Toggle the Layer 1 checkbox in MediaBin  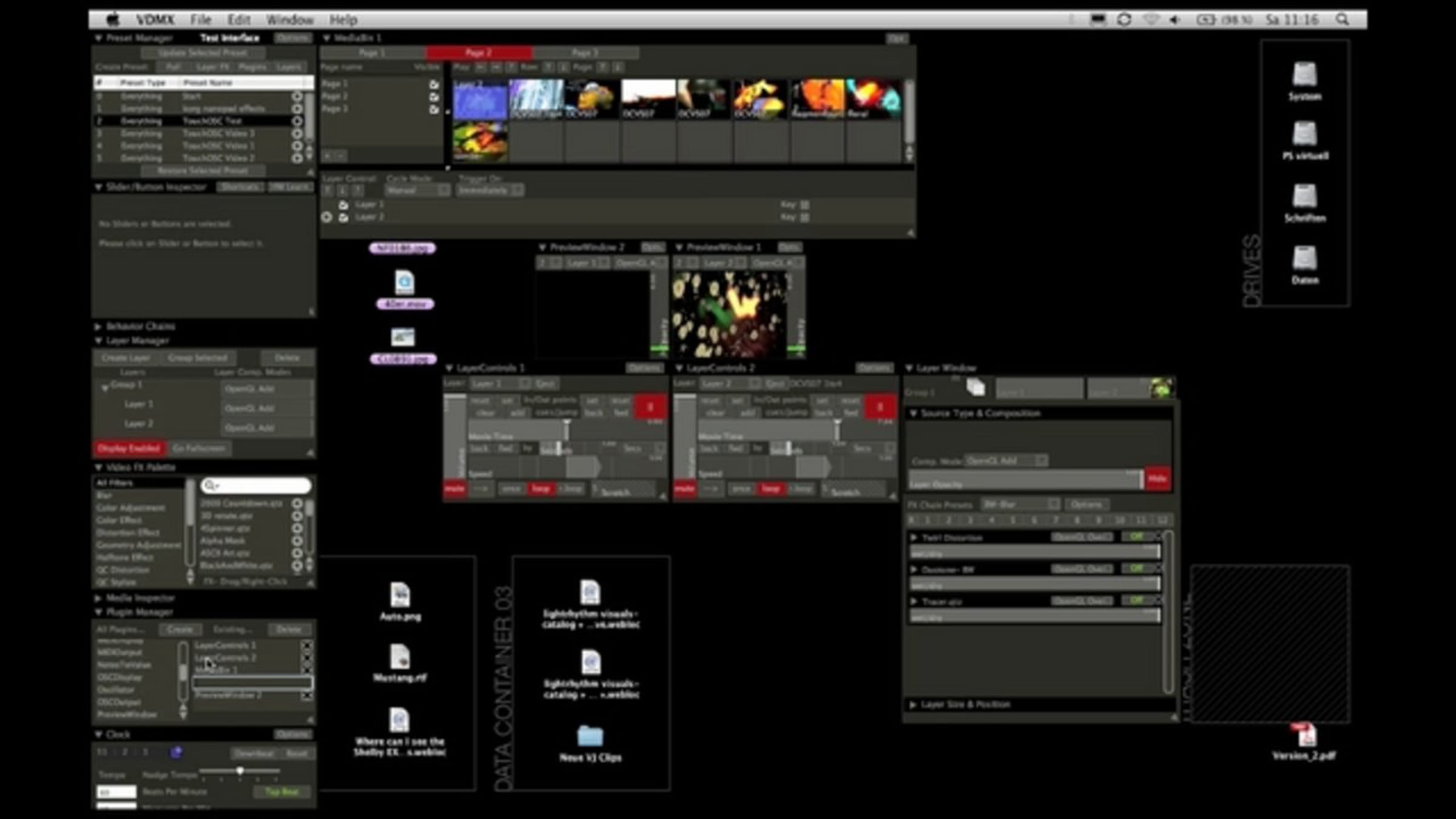pos(343,205)
